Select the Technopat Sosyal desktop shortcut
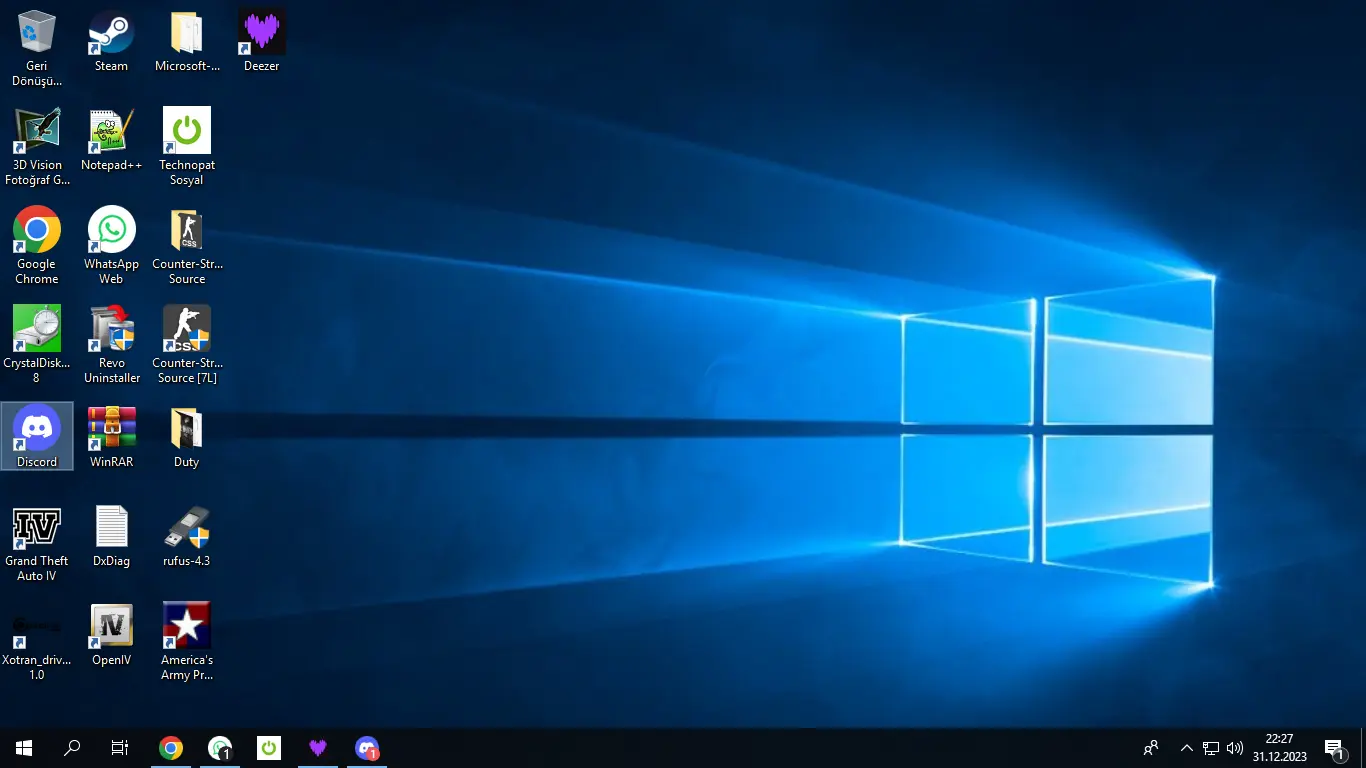1366x768 pixels. click(187, 147)
